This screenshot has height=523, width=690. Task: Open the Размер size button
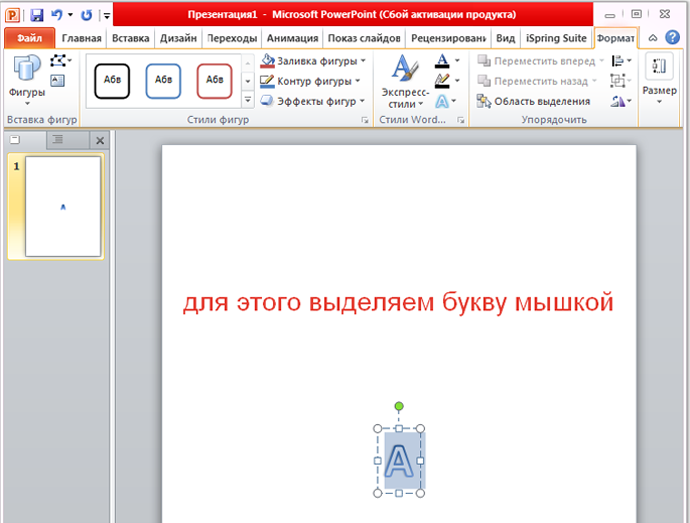659,79
